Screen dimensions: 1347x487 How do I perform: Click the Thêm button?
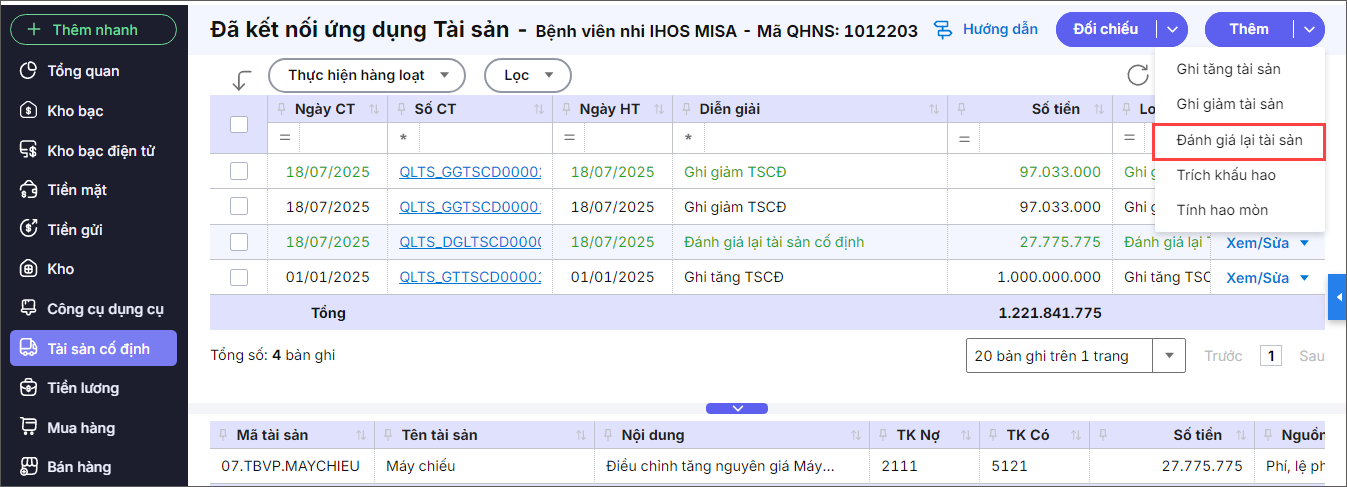click(x=1249, y=30)
